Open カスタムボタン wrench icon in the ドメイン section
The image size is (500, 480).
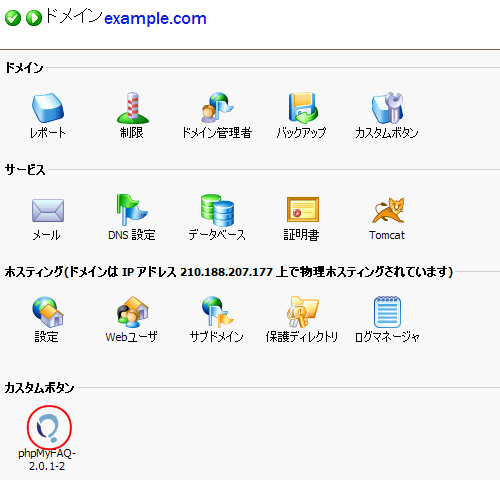(x=387, y=108)
